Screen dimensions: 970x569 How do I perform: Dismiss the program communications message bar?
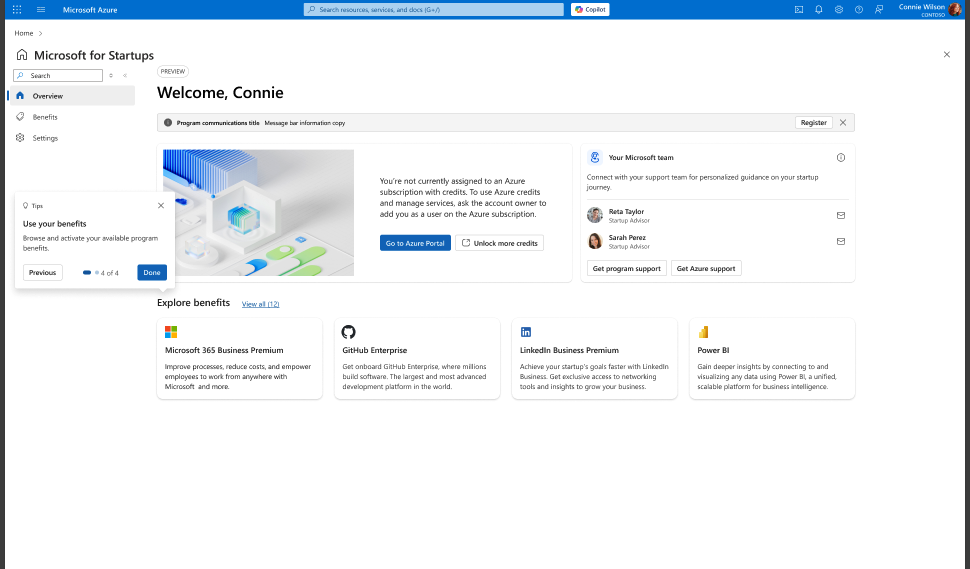[x=843, y=122]
